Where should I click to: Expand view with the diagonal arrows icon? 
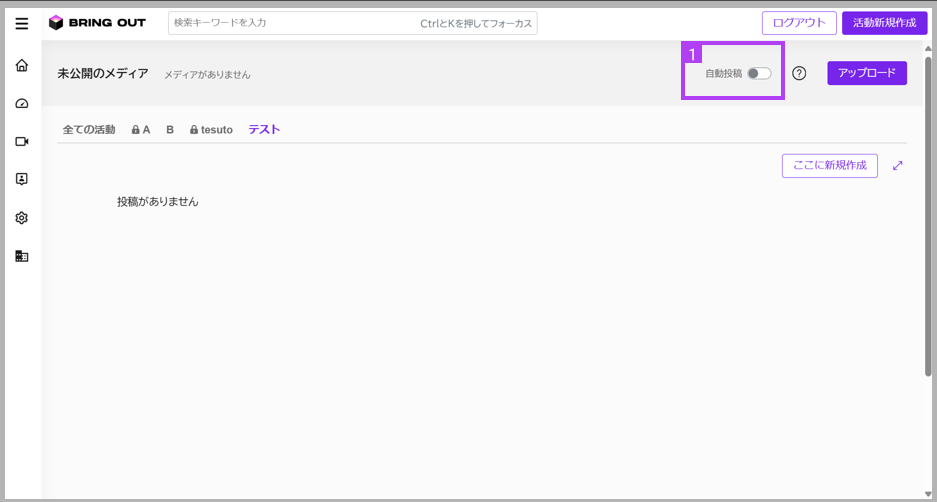pos(898,166)
